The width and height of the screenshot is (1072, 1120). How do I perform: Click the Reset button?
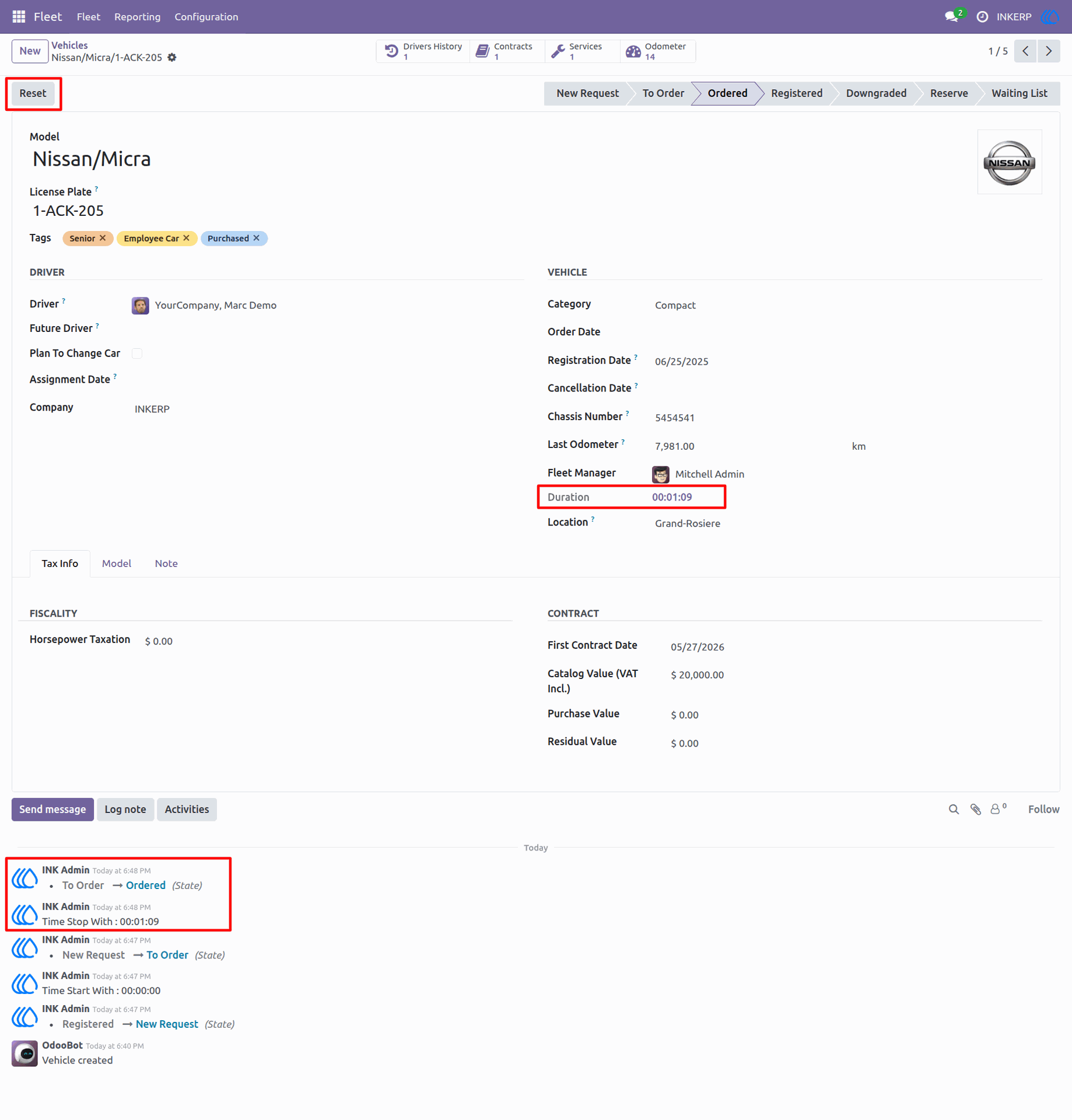[33, 93]
